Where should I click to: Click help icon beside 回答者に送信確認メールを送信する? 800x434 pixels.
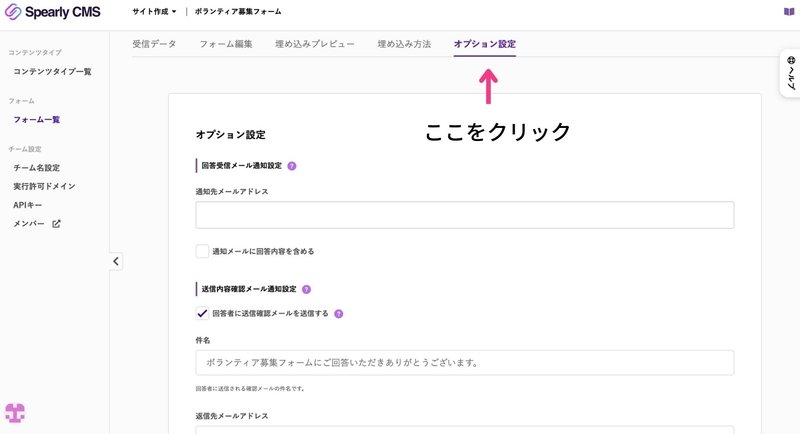tap(338, 314)
